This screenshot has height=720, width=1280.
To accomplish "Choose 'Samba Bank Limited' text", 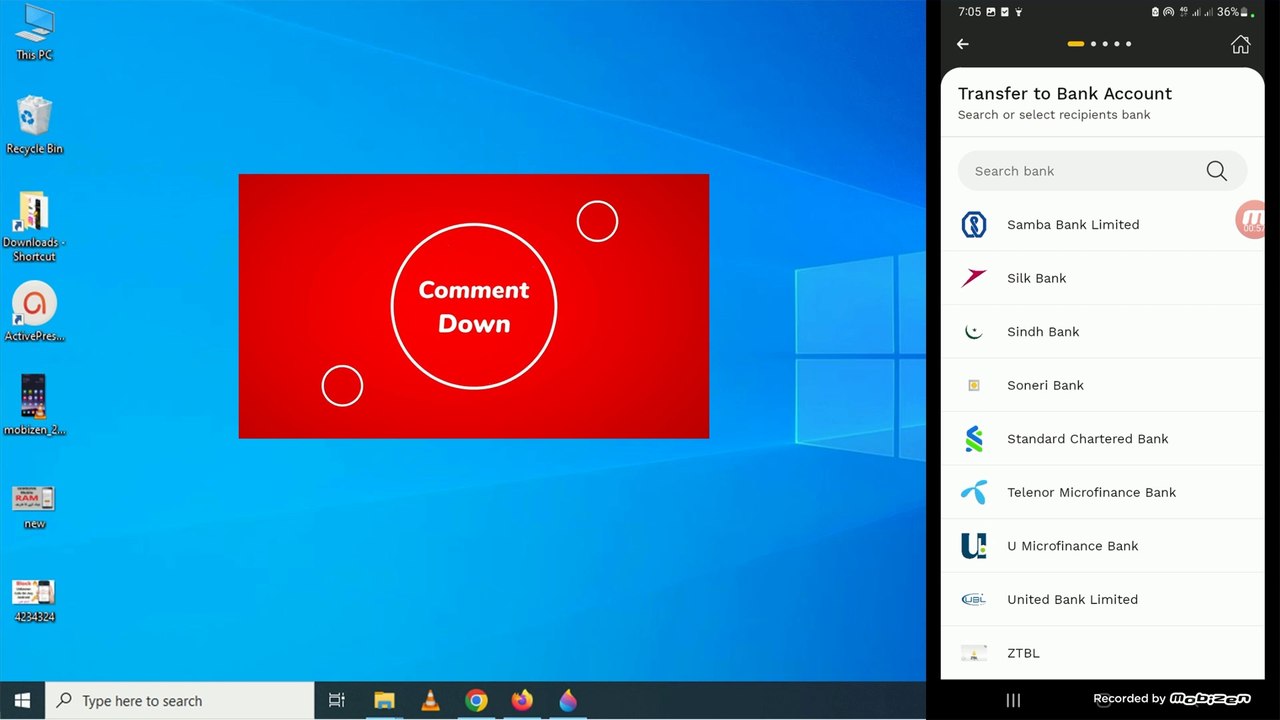I will (x=1073, y=225).
